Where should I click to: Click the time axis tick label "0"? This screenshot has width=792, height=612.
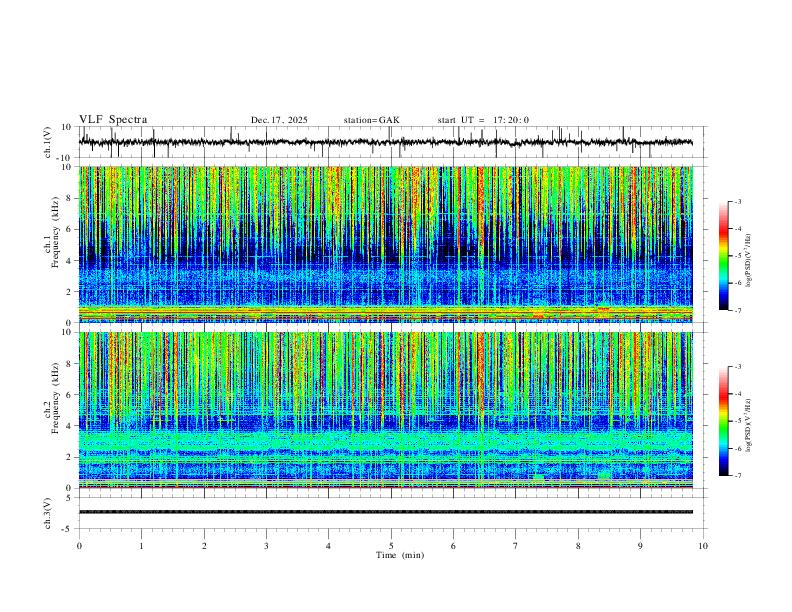click(79, 546)
